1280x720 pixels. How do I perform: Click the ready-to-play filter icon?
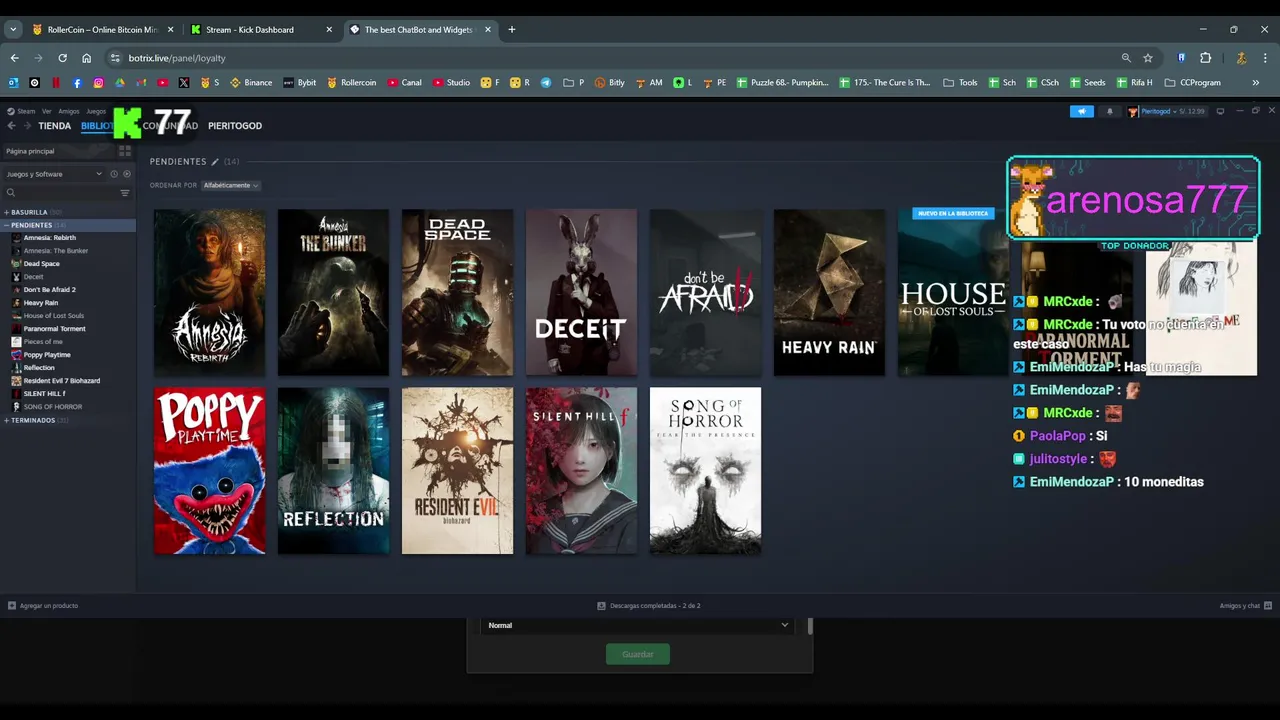127,174
